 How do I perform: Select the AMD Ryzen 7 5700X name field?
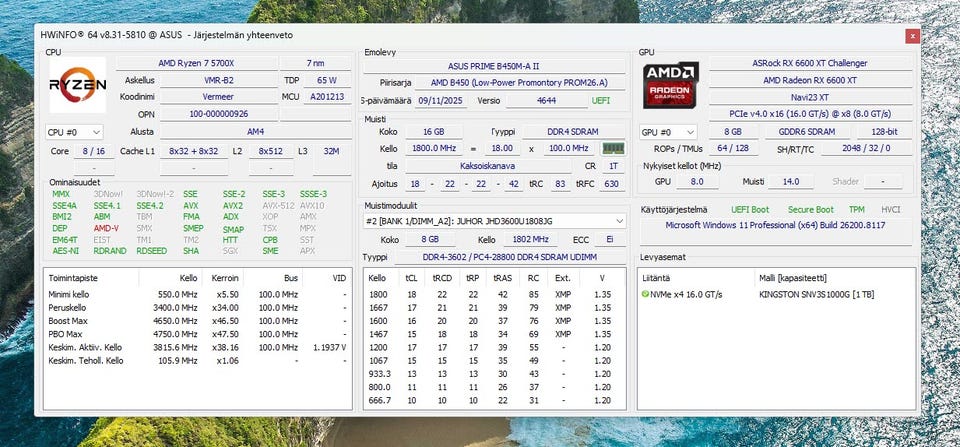click(x=196, y=63)
